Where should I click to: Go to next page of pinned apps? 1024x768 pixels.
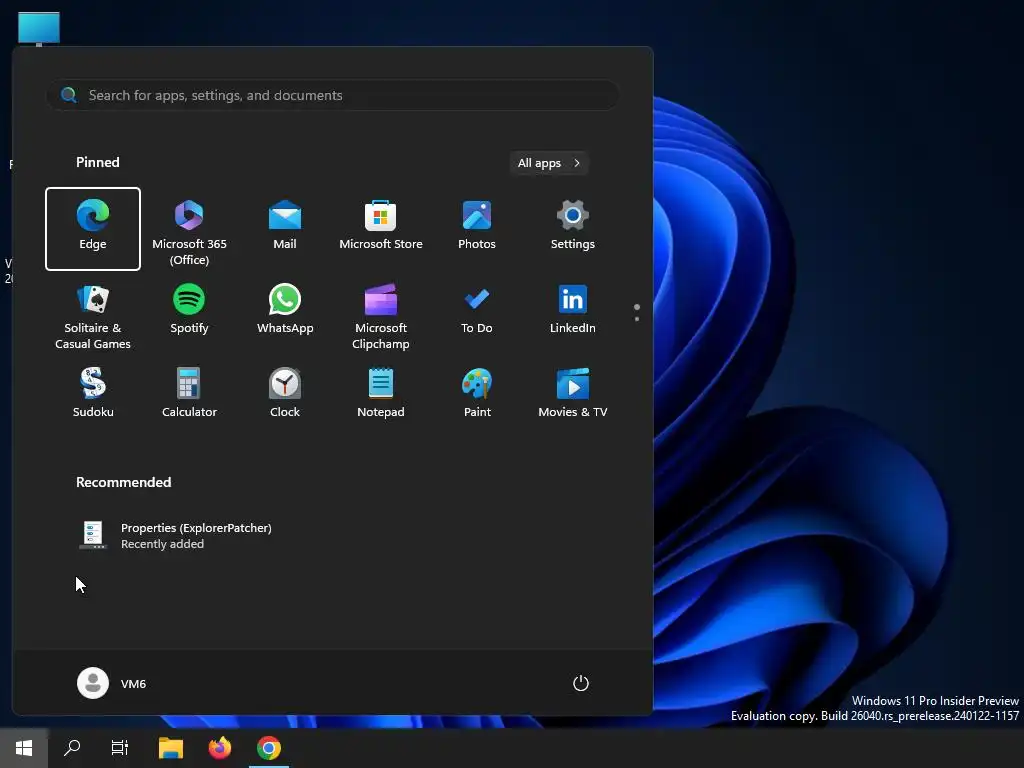click(637, 319)
